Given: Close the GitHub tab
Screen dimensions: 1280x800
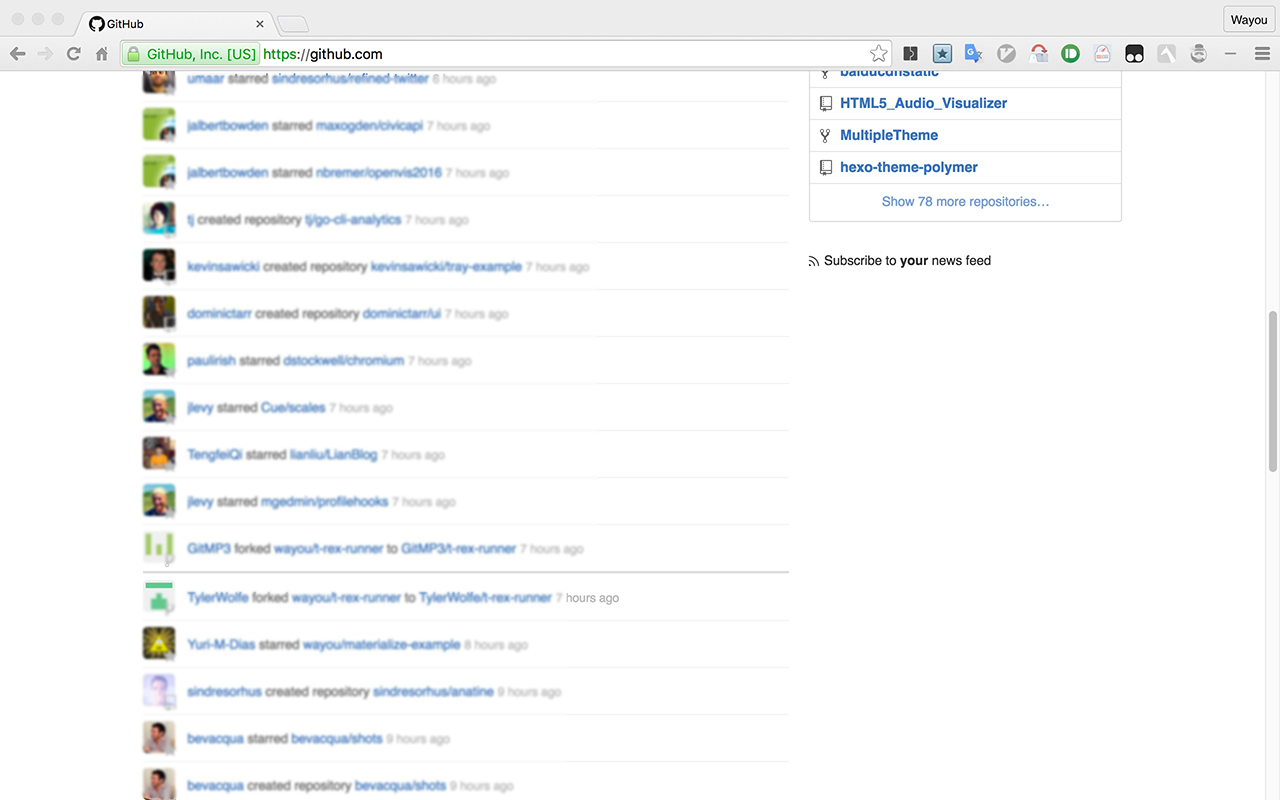Looking at the screenshot, I should click(260, 23).
